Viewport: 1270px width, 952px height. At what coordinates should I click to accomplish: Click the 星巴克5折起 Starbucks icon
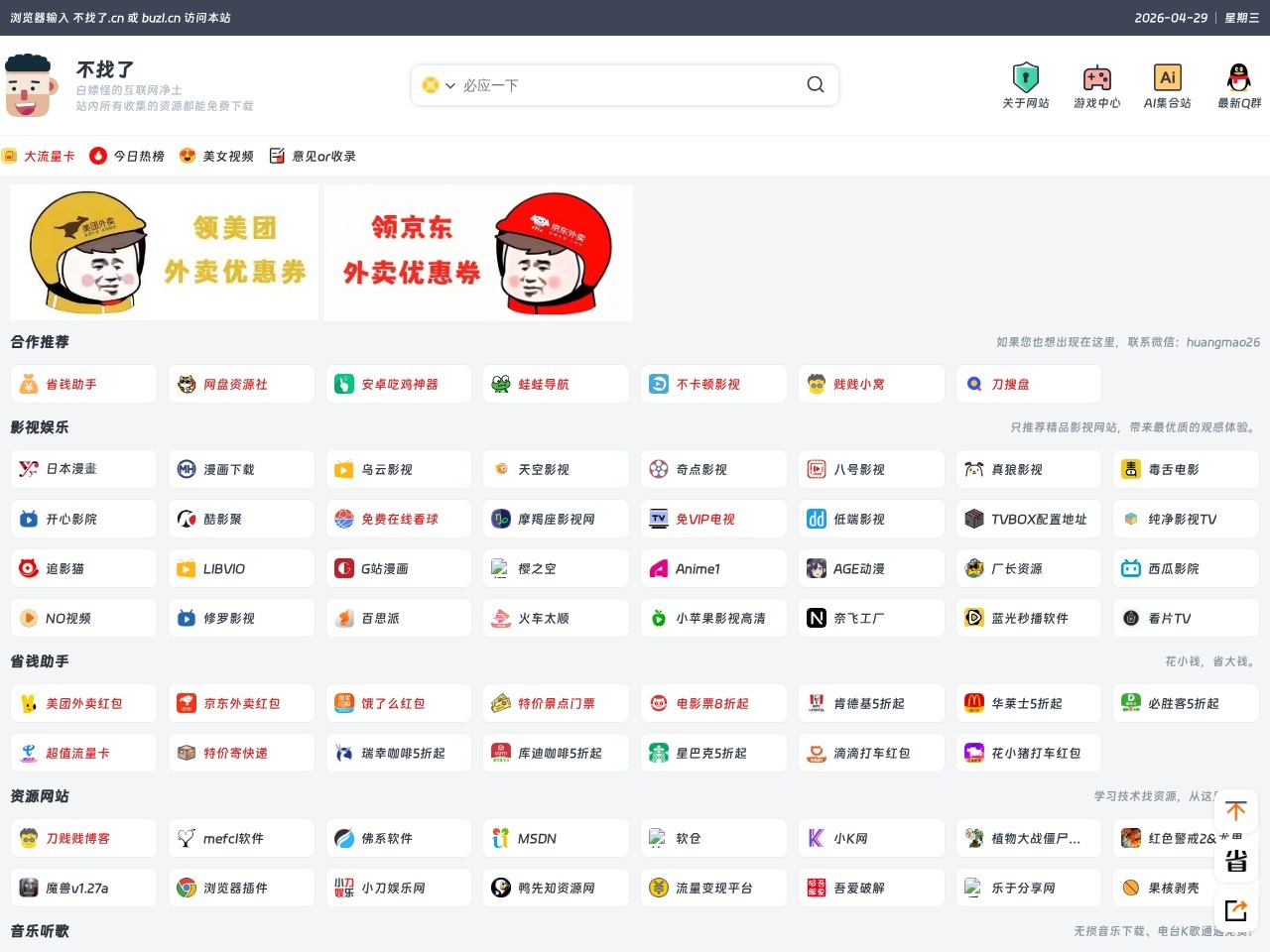coord(659,754)
